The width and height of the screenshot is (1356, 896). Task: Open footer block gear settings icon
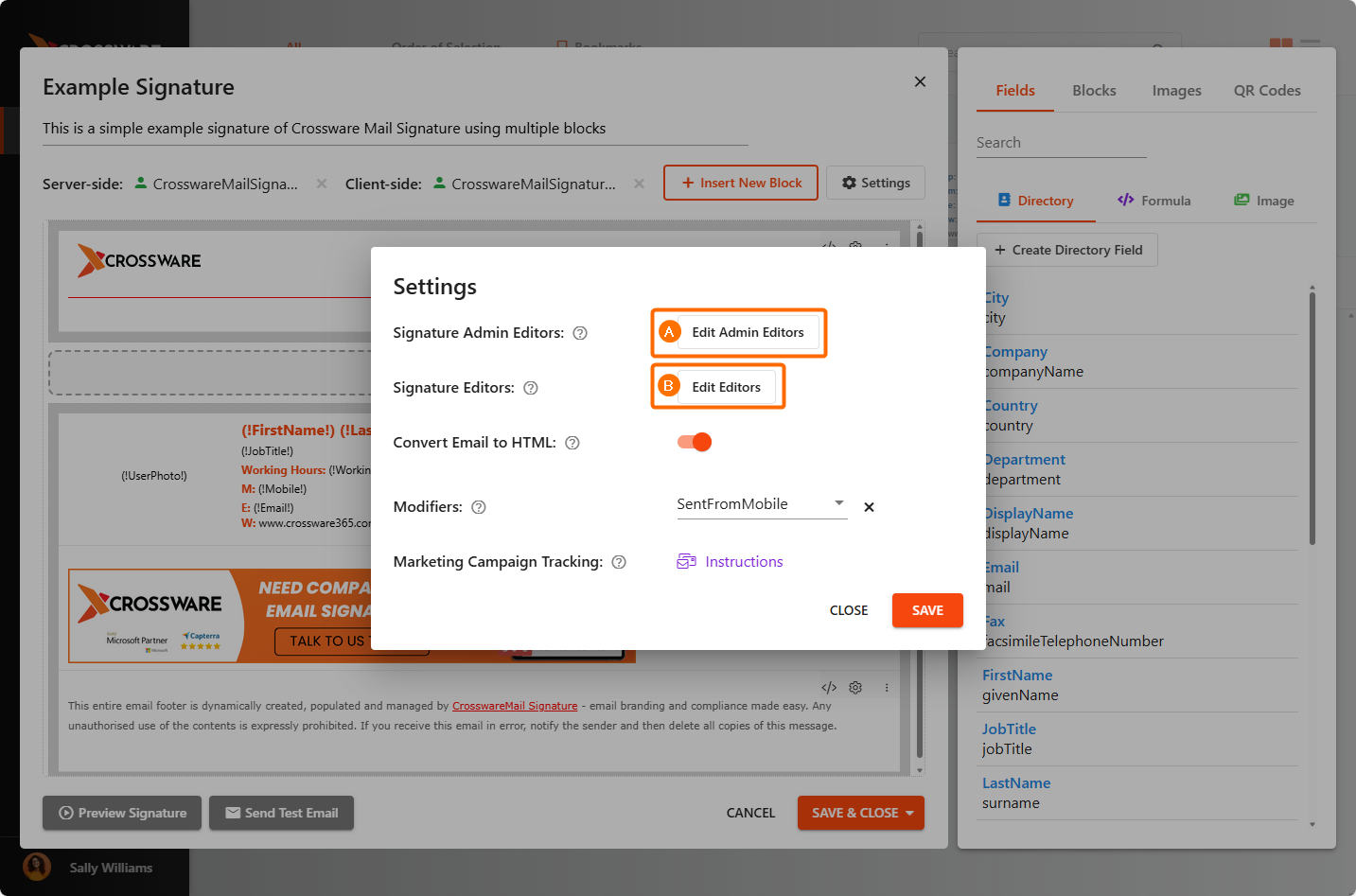pos(855,688)
